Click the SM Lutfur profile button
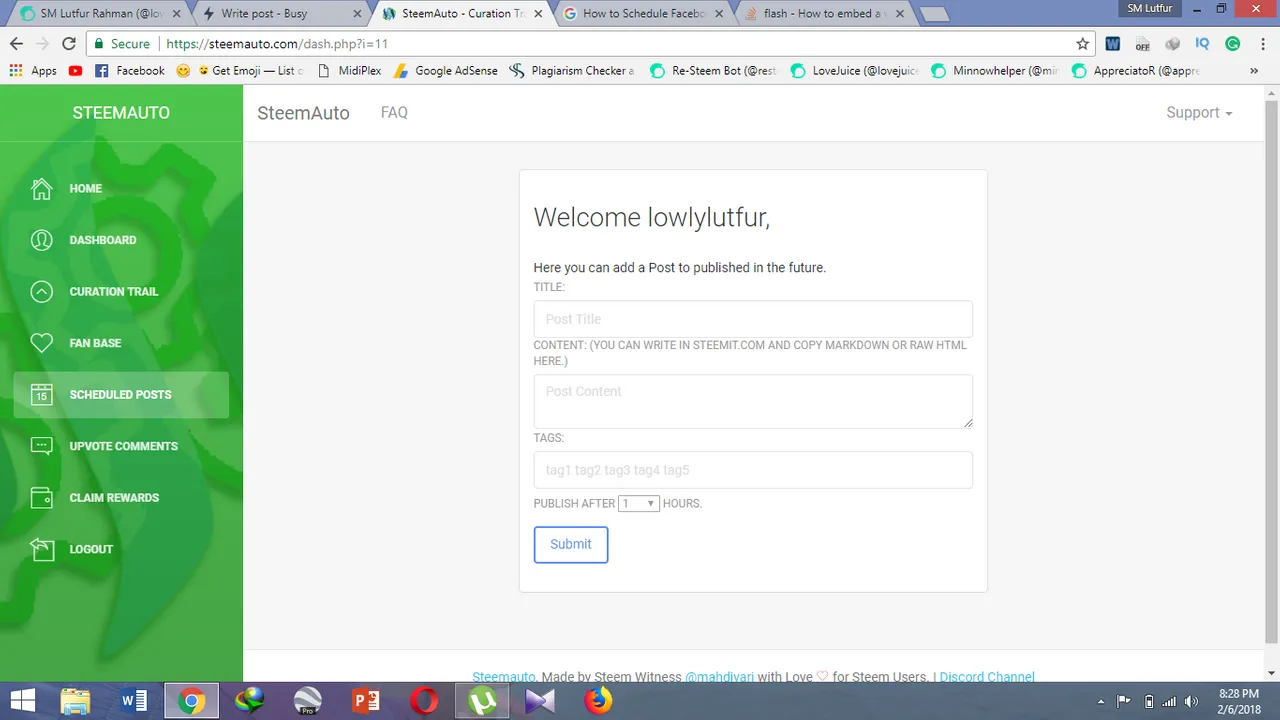The width and height of the screenshot is (1280, 720). 1149,8
